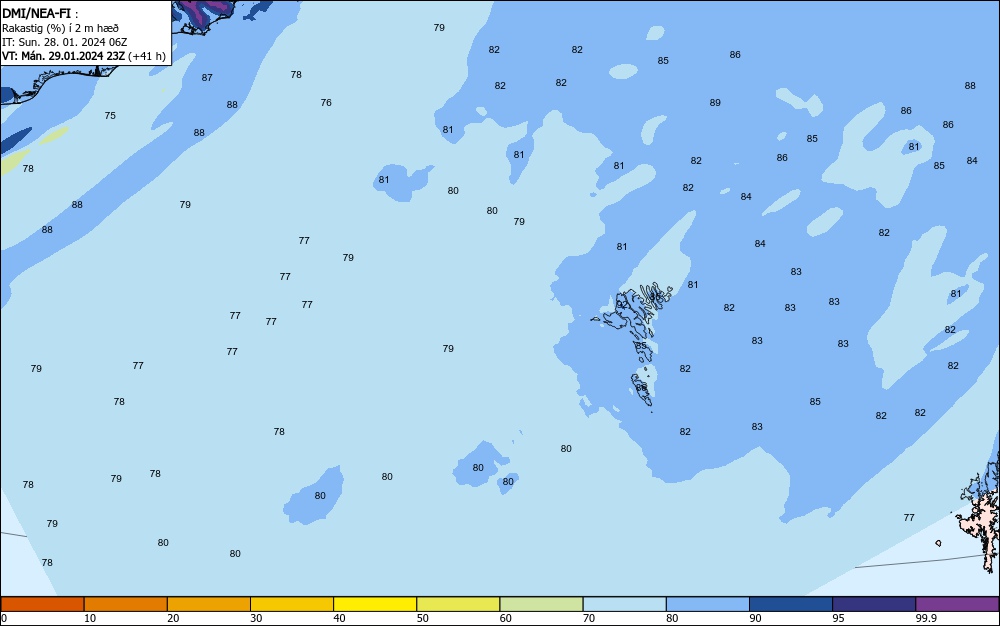Select the 80–90 medium blue legend swatch
The height and width of the screenshot is (626, 1000).
pyautogui.click(x=708, y=604)
